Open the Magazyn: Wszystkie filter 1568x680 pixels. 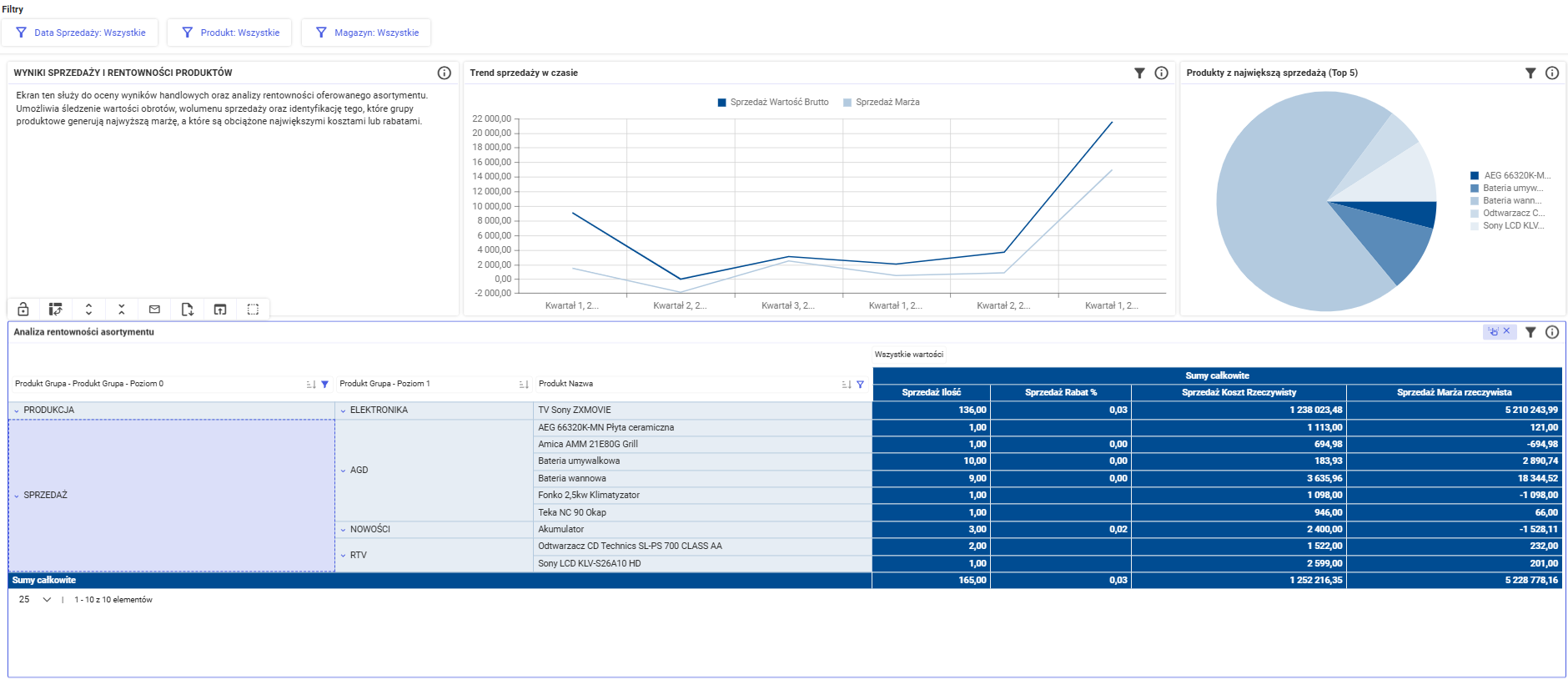[x=366, y=33]
